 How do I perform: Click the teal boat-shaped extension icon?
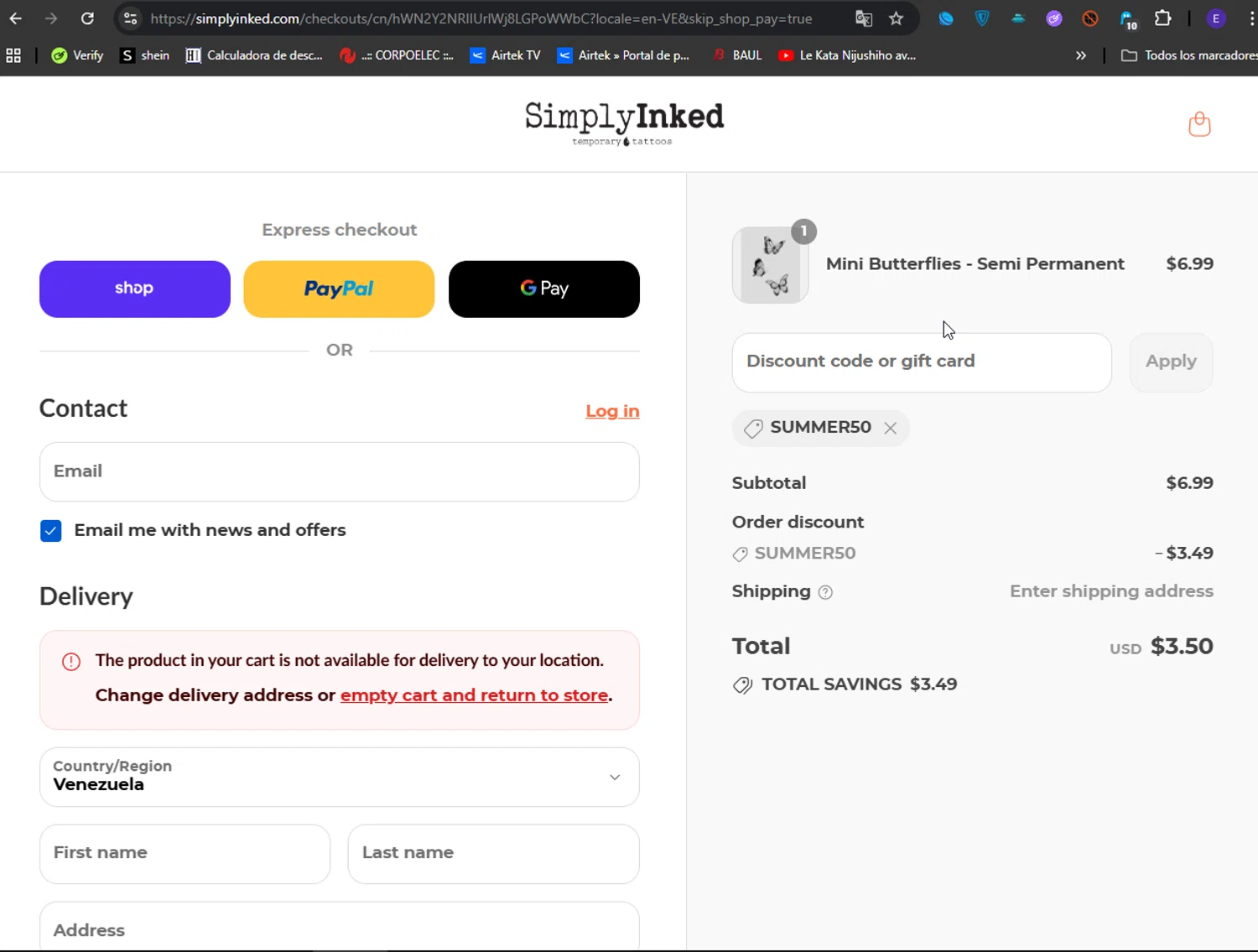(x=1018, y=18)
